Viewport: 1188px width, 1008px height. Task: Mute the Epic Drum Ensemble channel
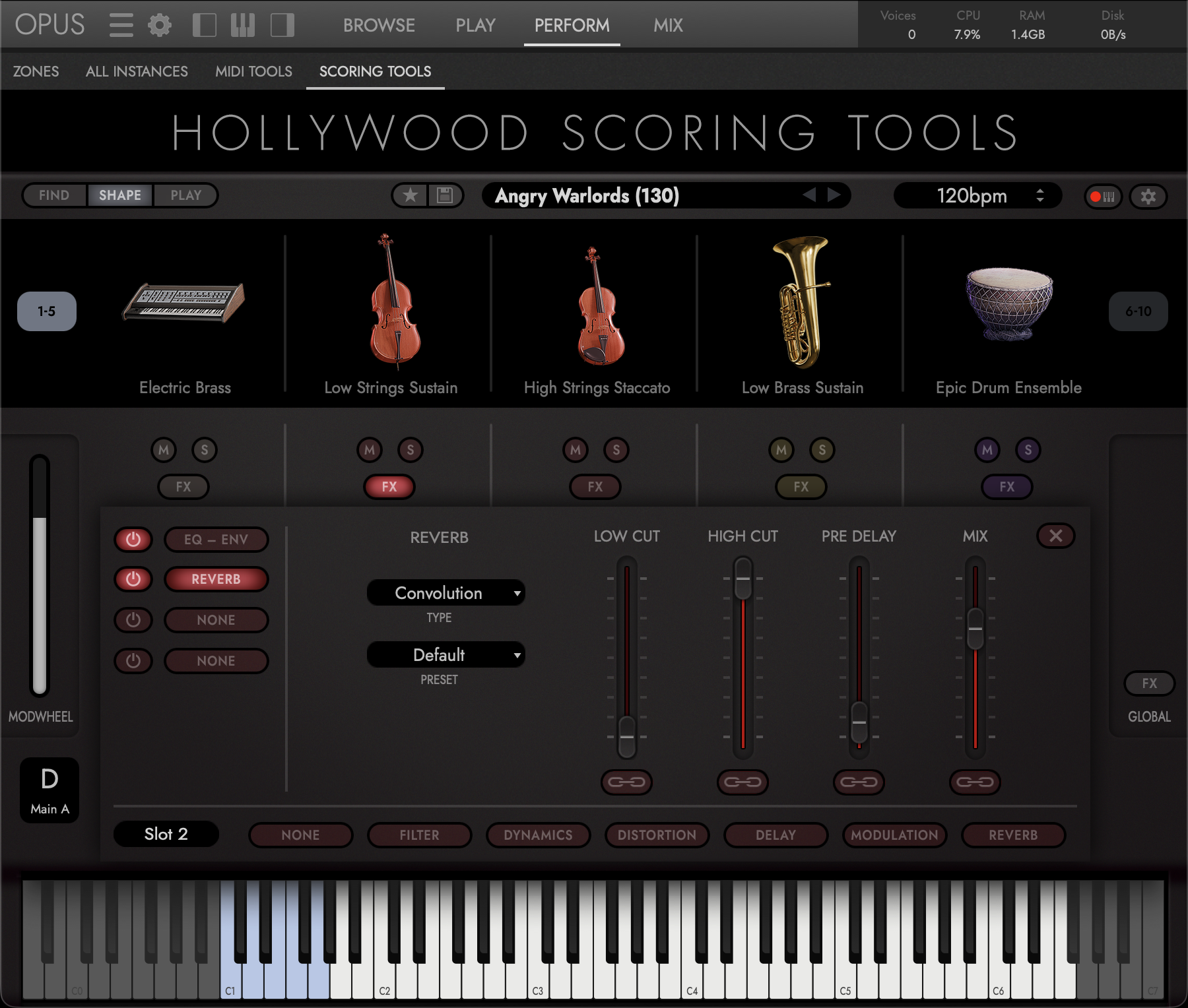click(x=987, y=450)
